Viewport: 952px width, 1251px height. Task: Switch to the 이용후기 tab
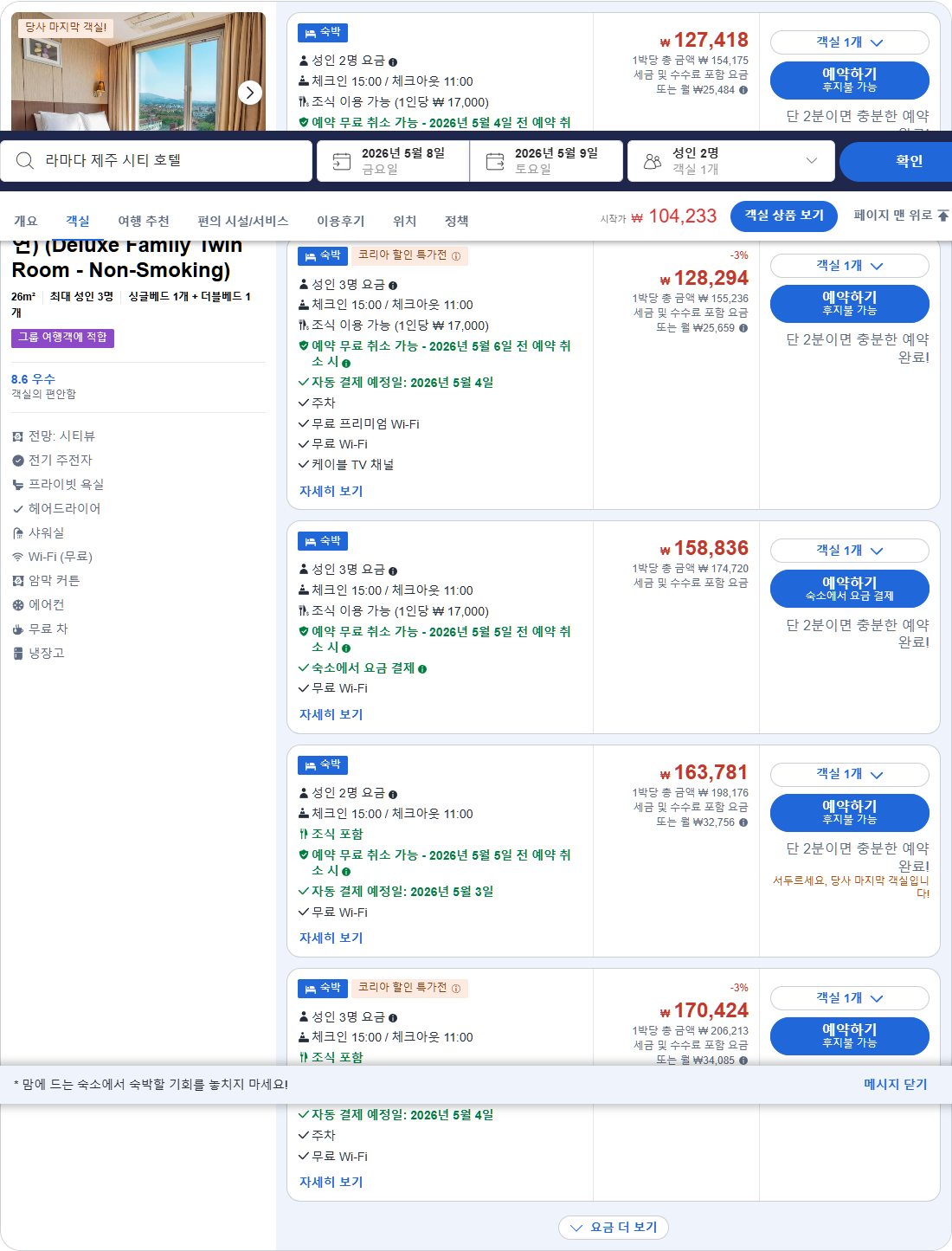point(341,222)
